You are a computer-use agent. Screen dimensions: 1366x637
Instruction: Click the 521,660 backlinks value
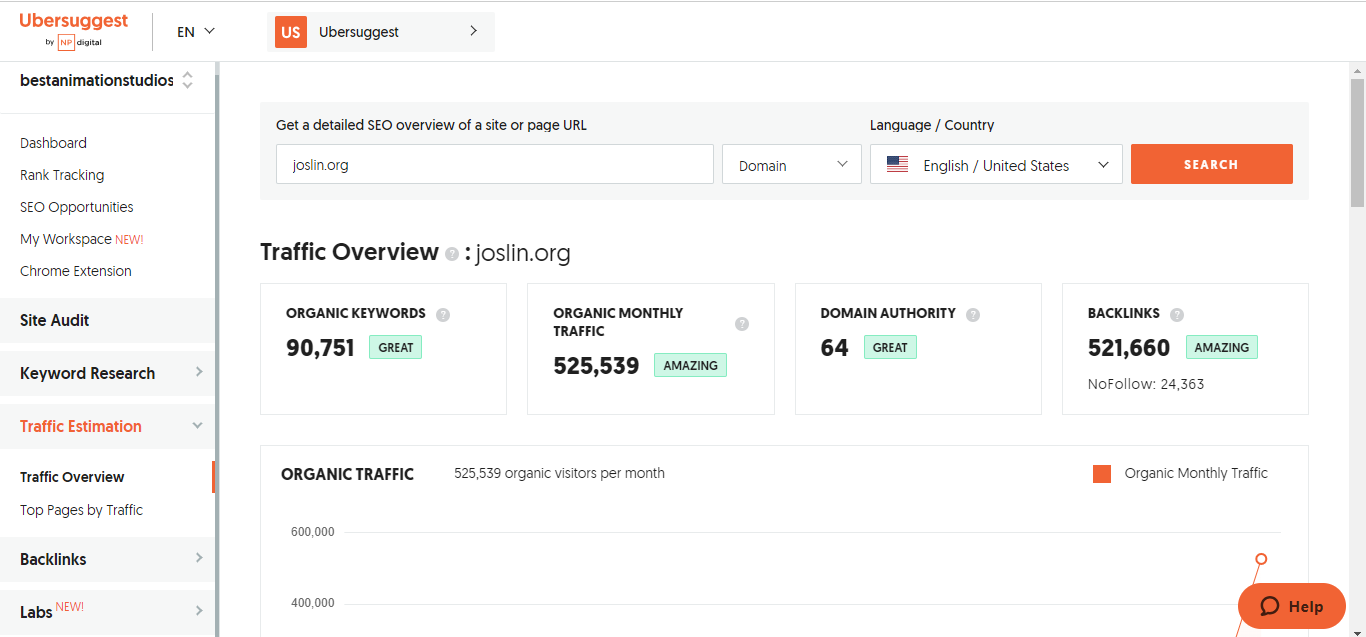click(x=1129, y=348)
